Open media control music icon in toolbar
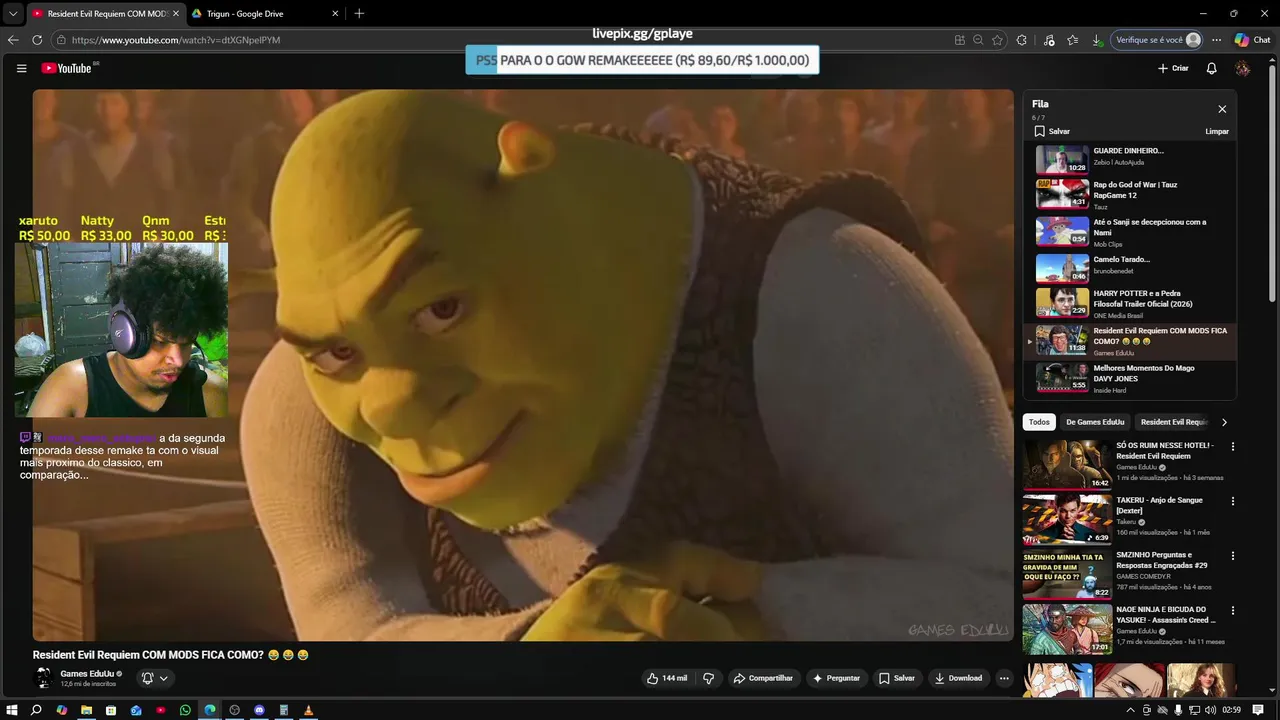Image resolution: width=1280 pixels, height=720 pixels. point(1048,40)
